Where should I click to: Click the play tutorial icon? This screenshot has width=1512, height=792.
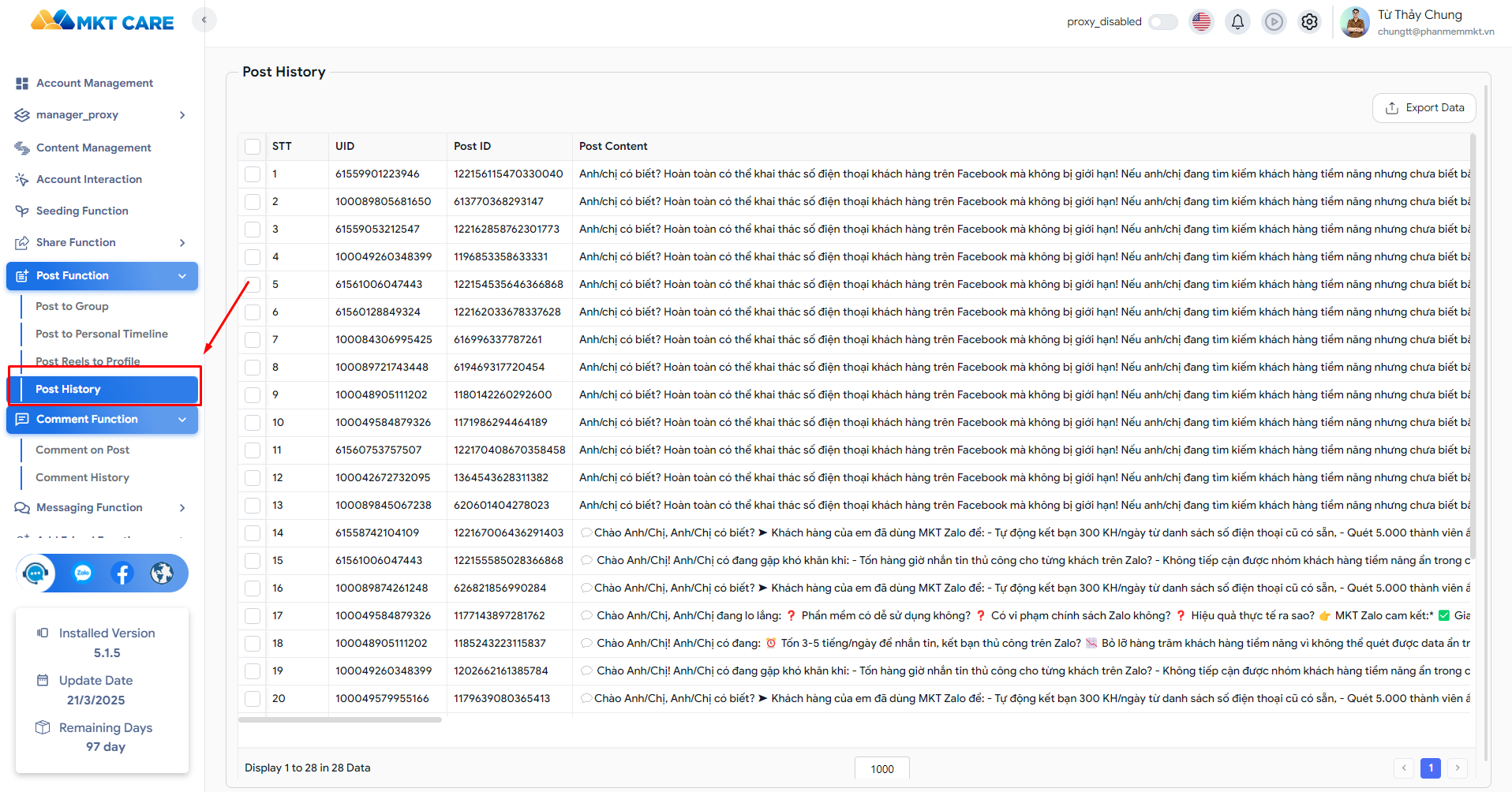(1274, 21)
